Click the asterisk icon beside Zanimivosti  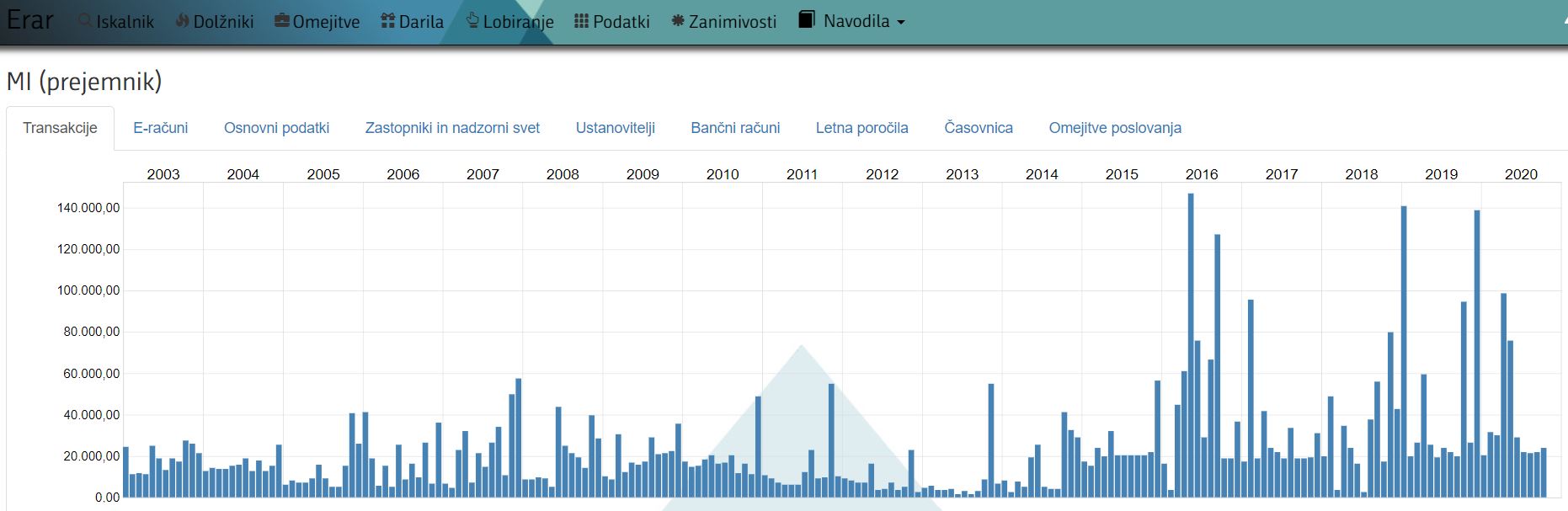tap(678, 20)
